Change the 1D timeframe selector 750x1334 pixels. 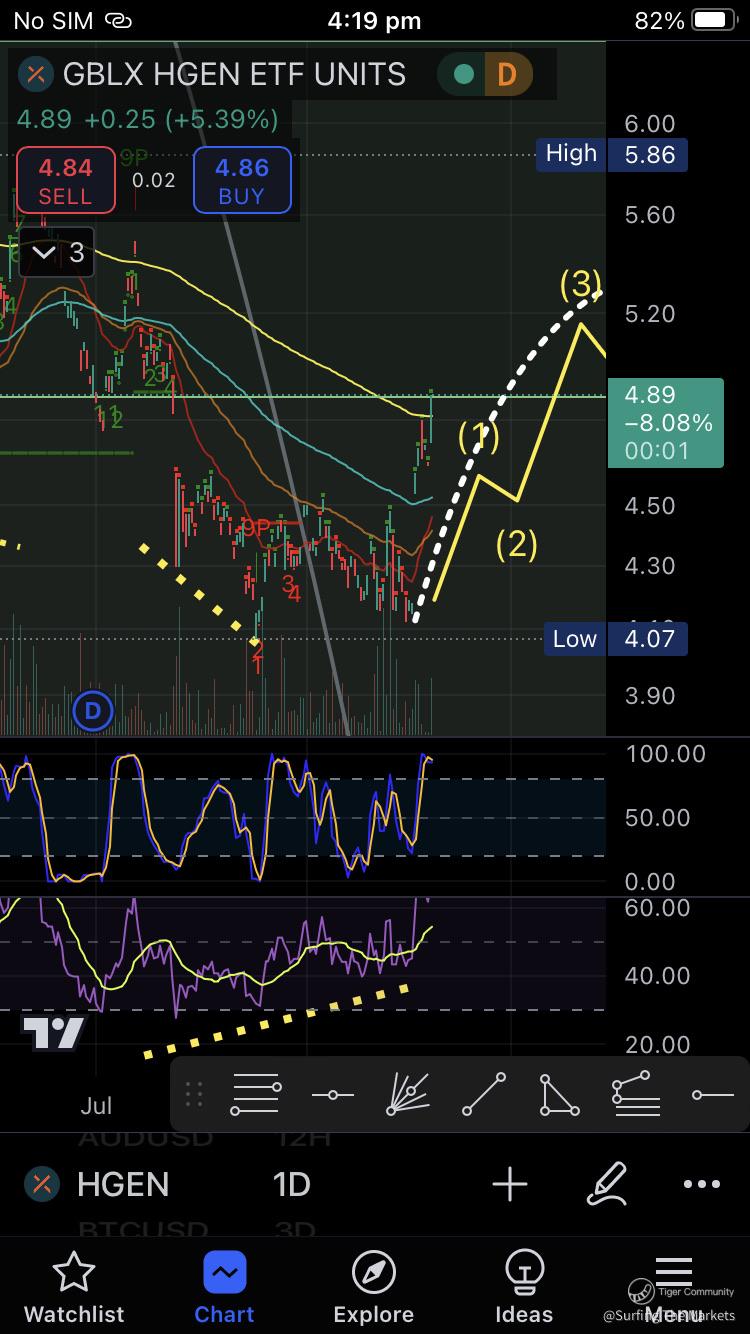click(291, 1184)
